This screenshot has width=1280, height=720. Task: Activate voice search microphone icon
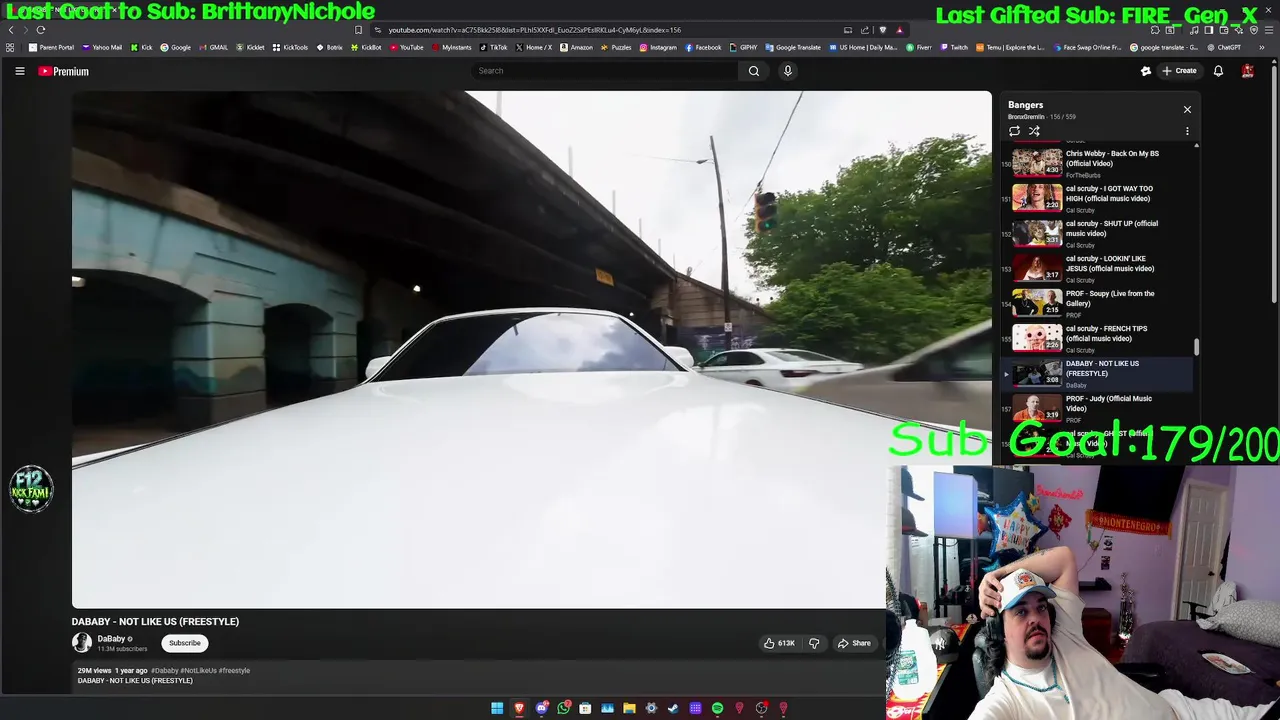[788, 71]
